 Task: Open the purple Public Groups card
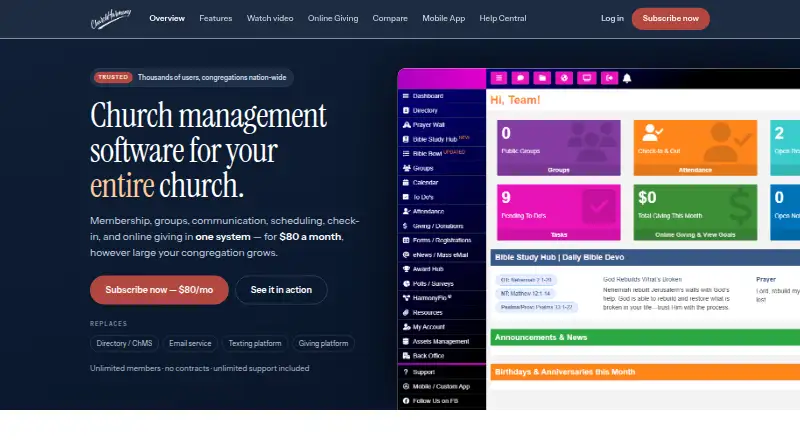tap(559, 148)
